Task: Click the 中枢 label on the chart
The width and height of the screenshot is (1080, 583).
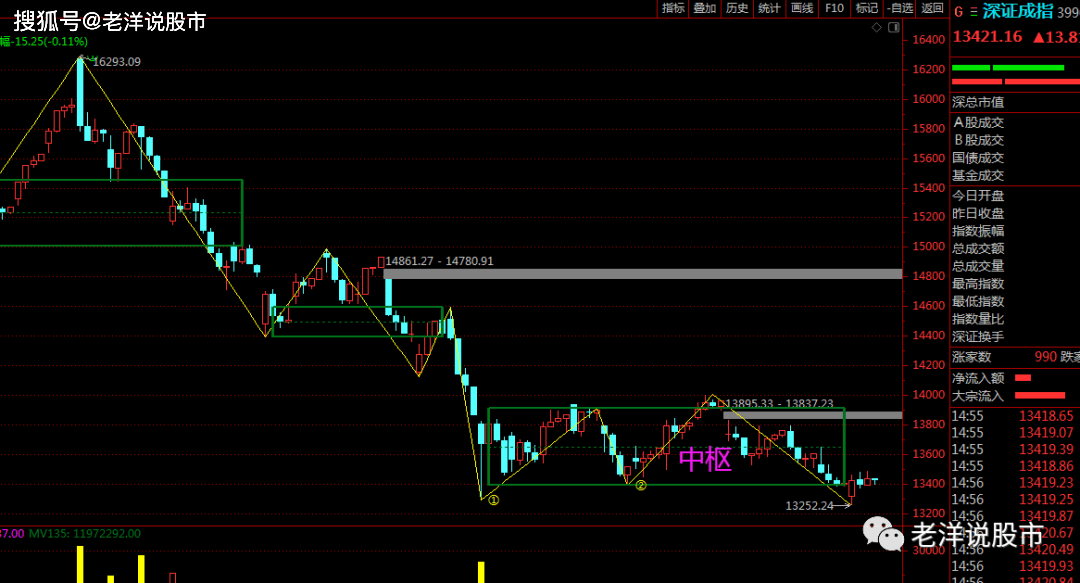Action: tap(705, 459)
